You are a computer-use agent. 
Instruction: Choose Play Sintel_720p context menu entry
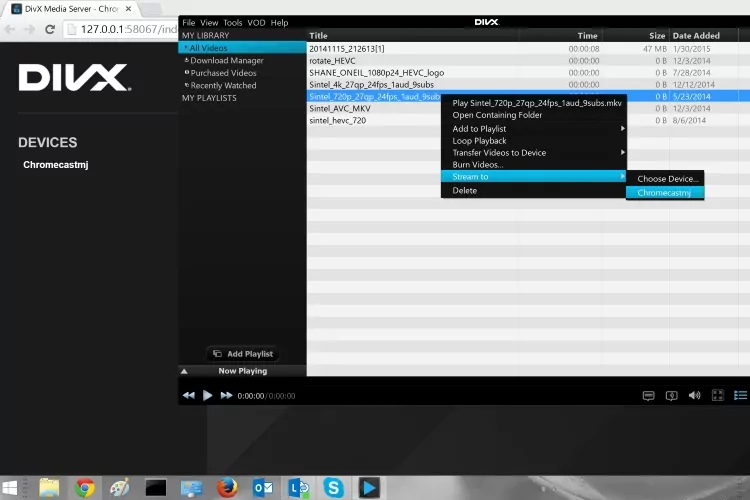point(533,103)
